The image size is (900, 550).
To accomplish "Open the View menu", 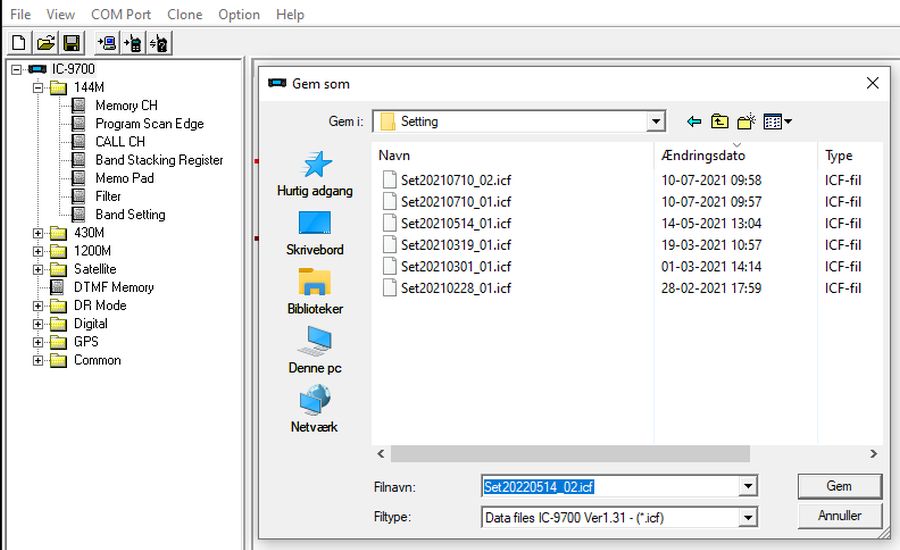I will [60, 14].
